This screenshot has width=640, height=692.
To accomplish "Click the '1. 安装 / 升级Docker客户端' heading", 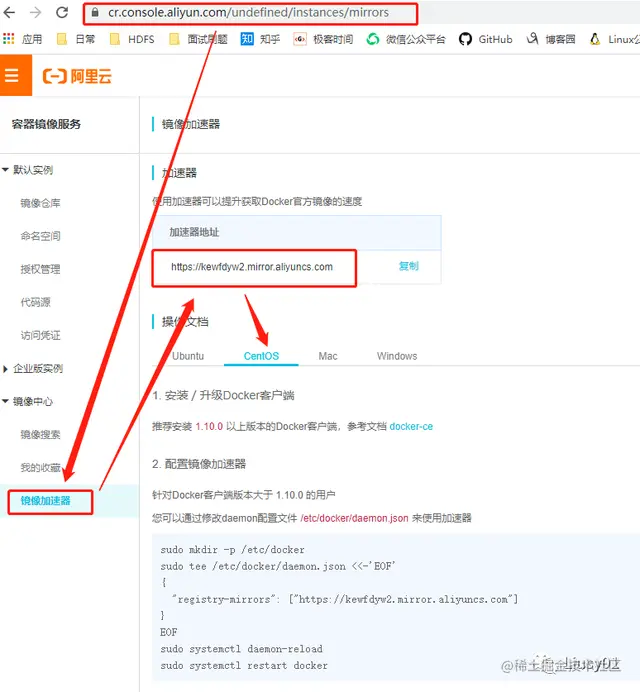I will tap(223, 395).
